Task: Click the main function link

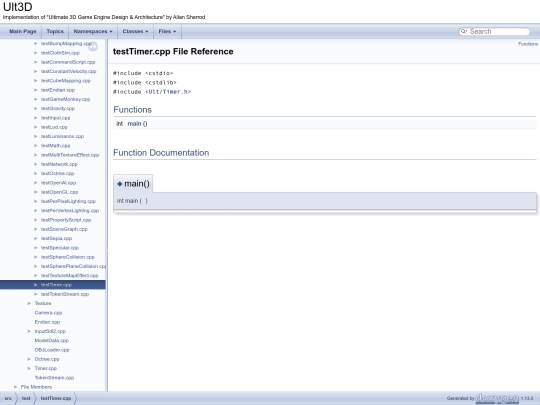Action: 134,124
